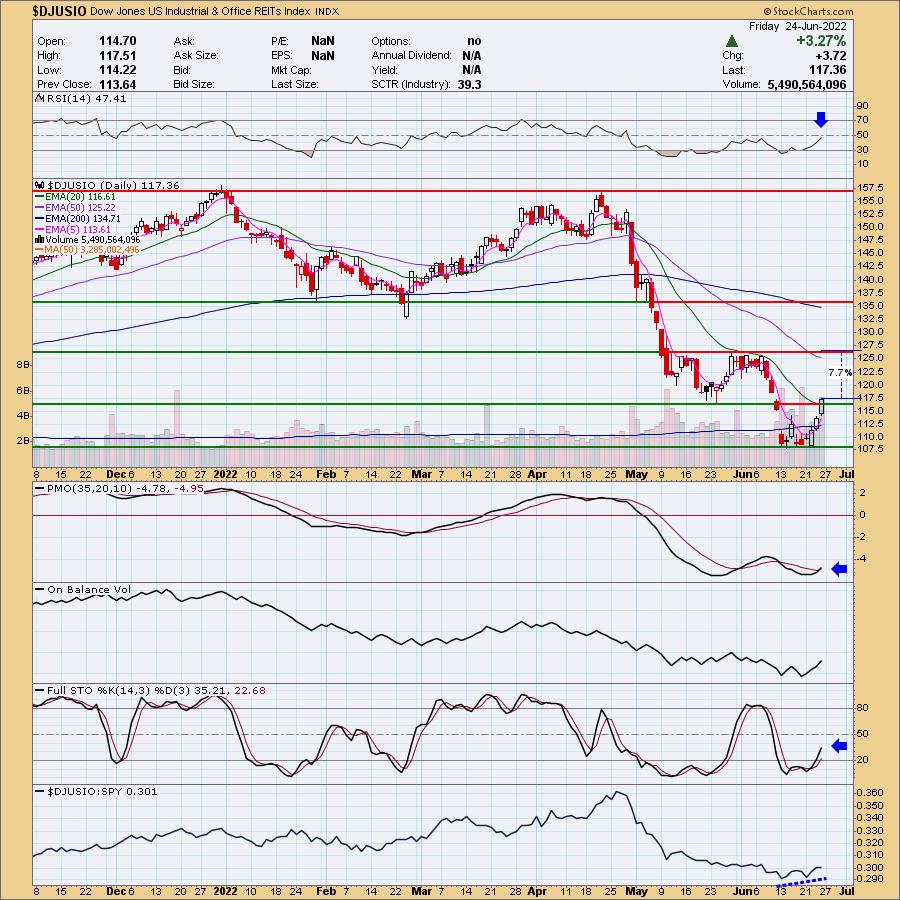
Task: Click the $DJUSIO:SPY 0.301 ratio label
Action: (x=102, y=791)
